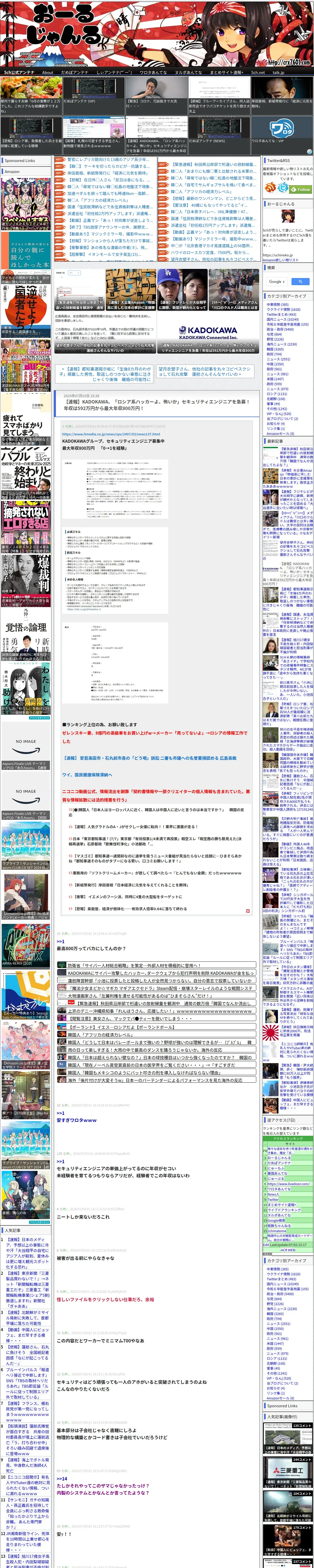314x1568 pixels.
Task: Open the About nav item
Action: pos(48,72)
